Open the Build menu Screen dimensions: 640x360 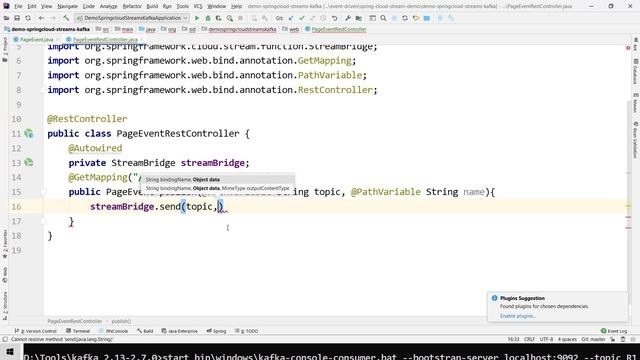(x=152, y=7)
